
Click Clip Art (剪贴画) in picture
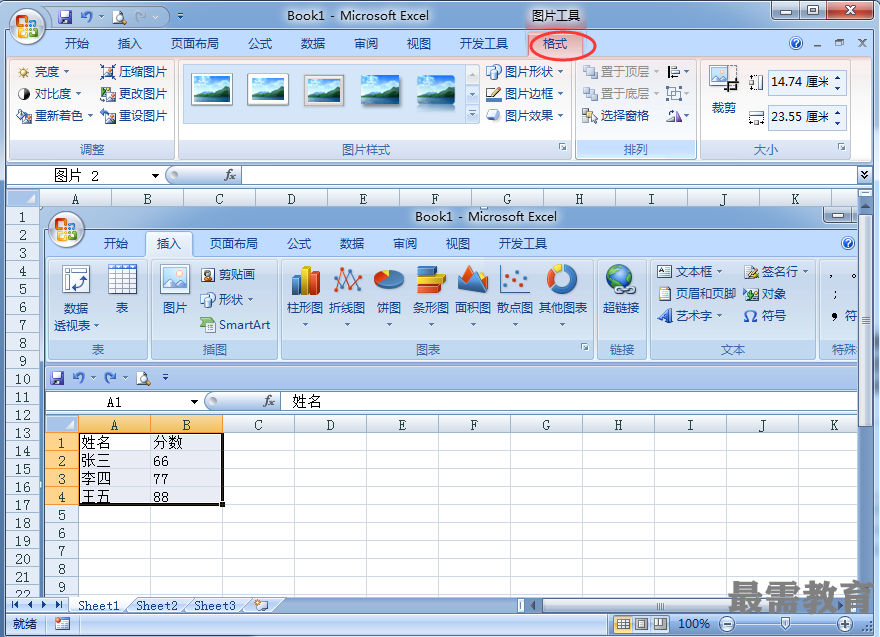pyautogui.click(x=228, y=274)
